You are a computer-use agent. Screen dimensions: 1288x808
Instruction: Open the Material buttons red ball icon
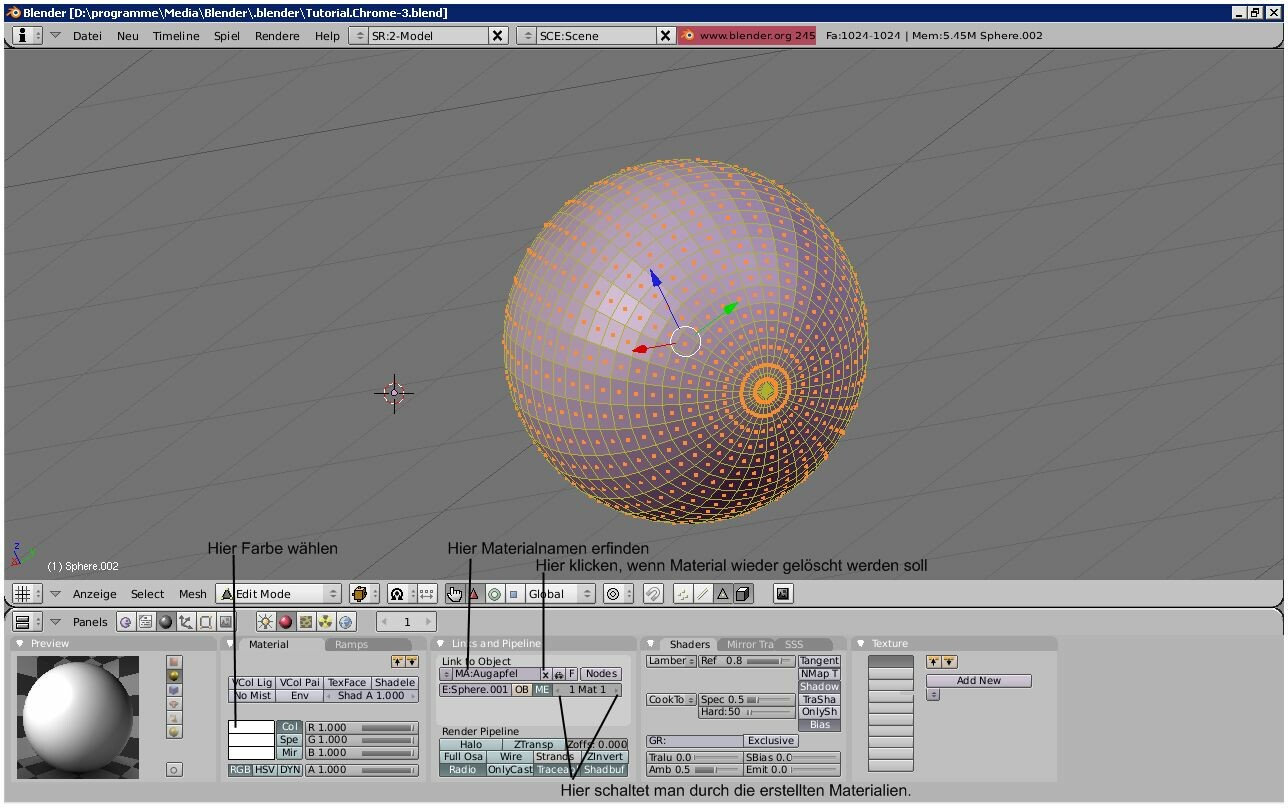tap(285, 622)
